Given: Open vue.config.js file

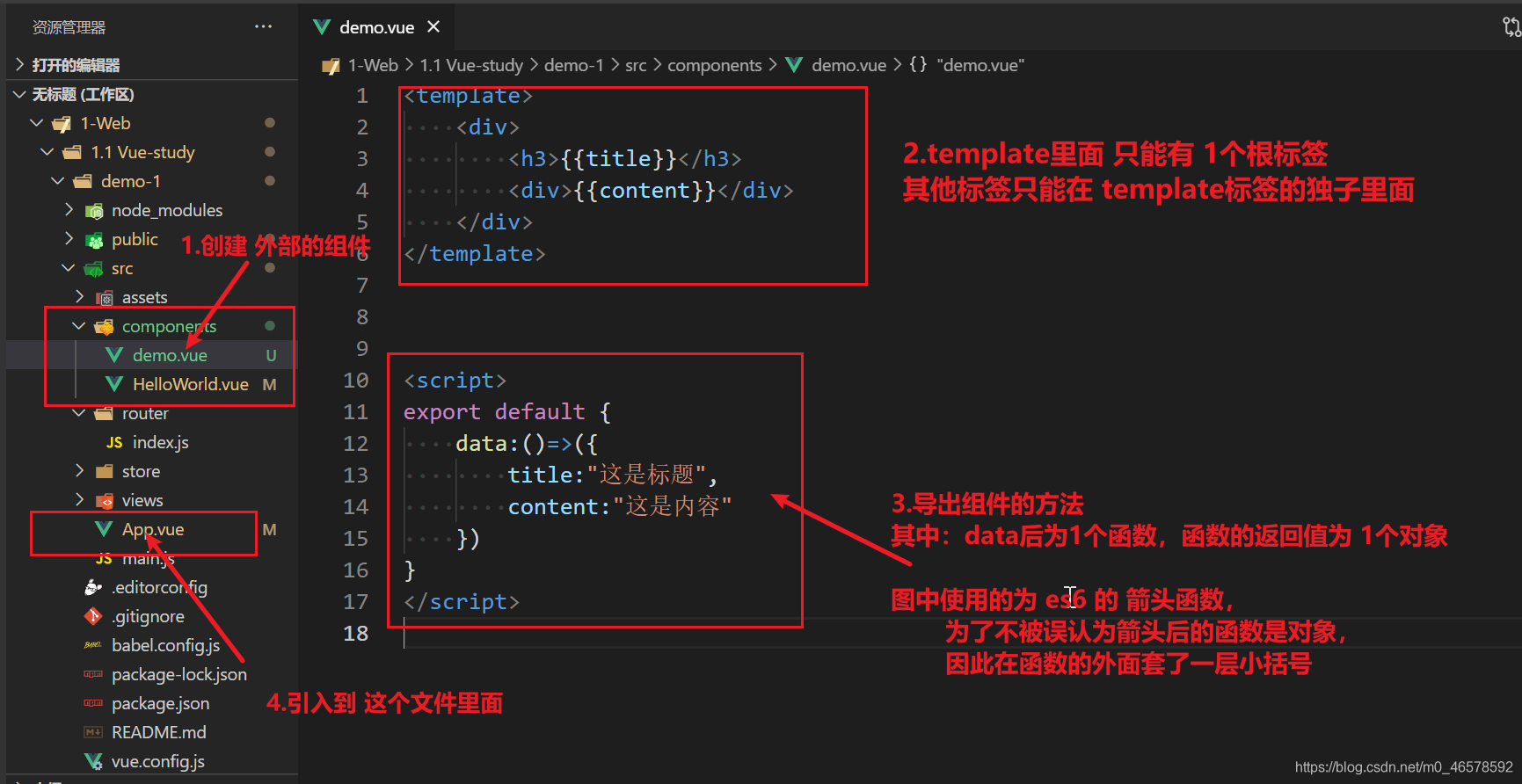Looking at the screenshot, I should [x=157, y=761].
